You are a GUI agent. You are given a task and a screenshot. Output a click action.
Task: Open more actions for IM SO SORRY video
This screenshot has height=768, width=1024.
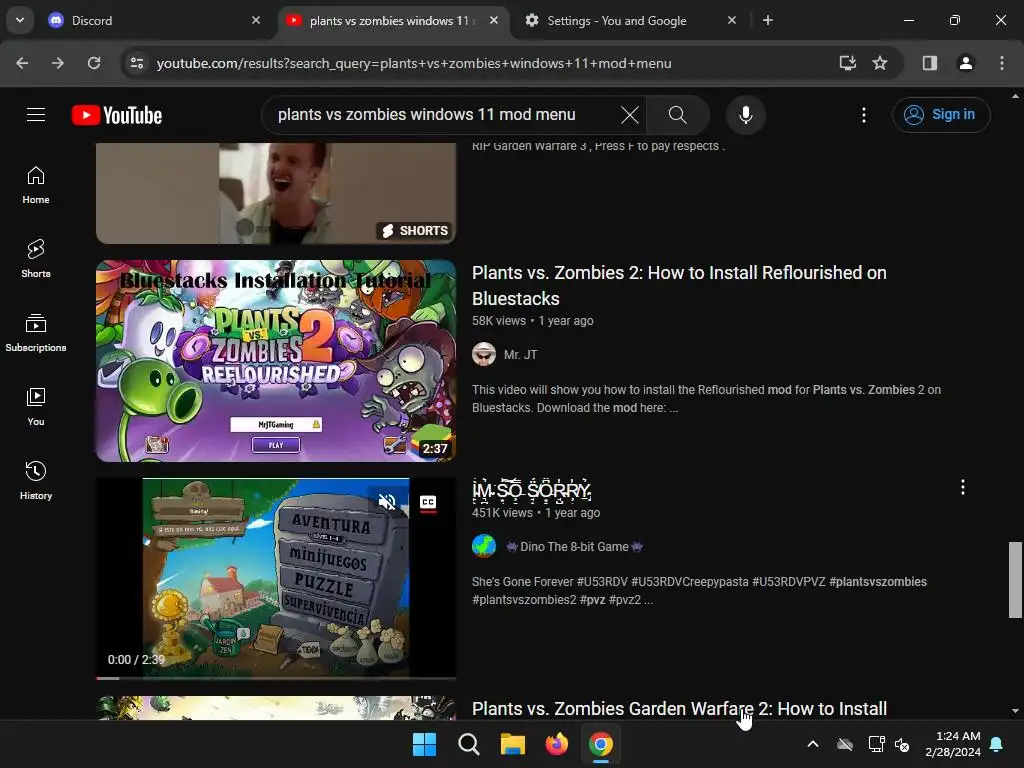(x=963, y=487)
